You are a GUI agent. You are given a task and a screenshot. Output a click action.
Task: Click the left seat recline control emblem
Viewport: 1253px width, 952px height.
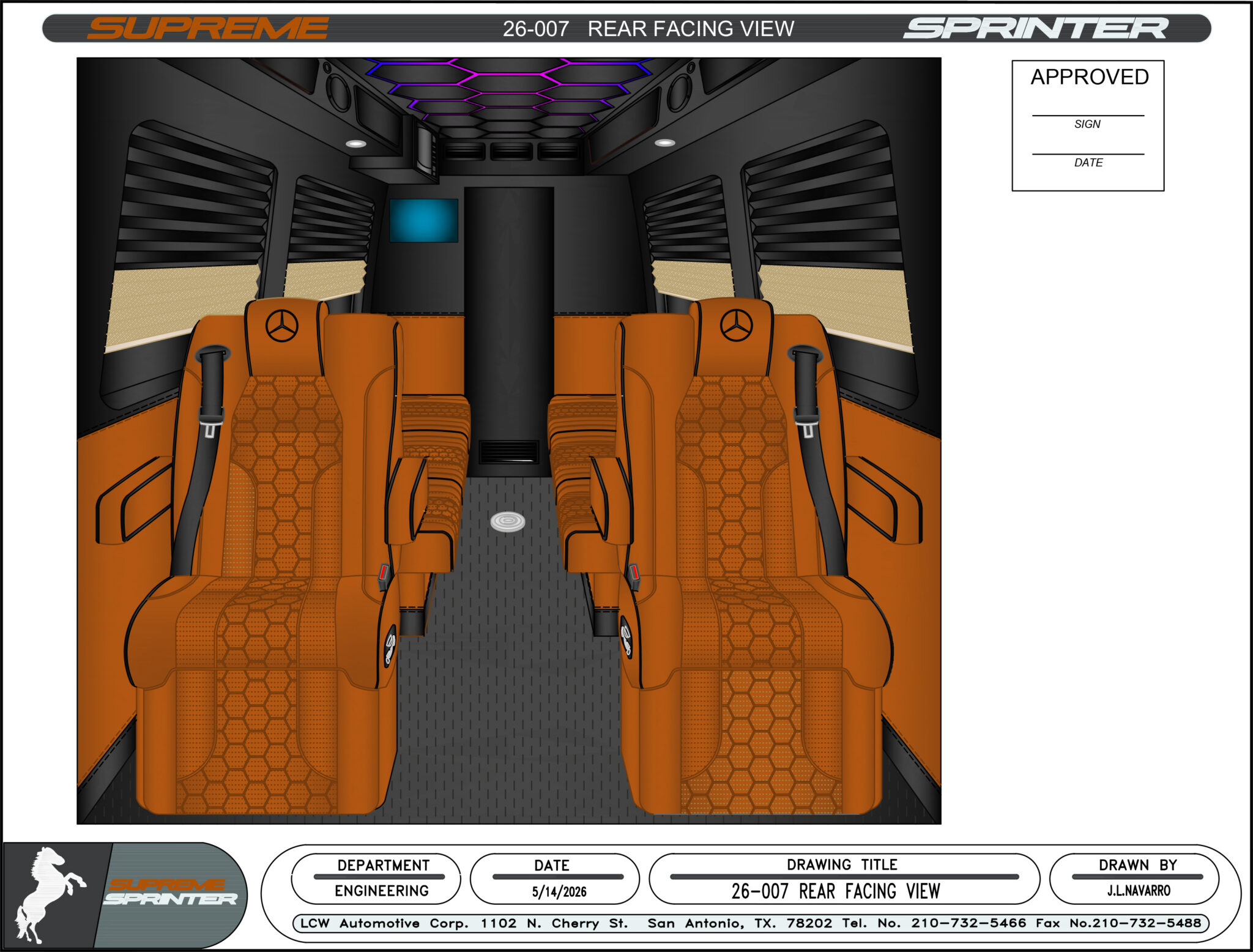pos(390,645)
